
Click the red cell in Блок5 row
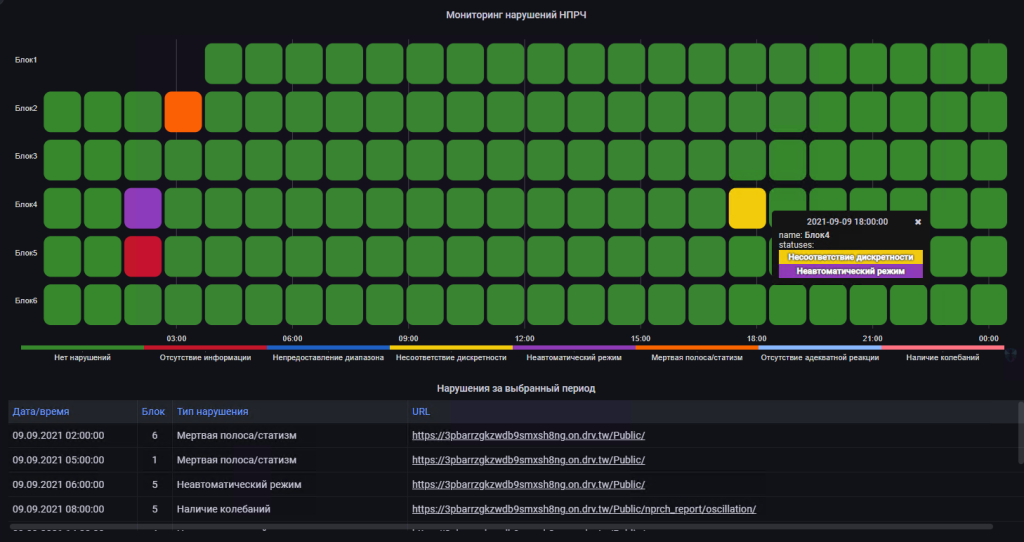coord(143,256)
